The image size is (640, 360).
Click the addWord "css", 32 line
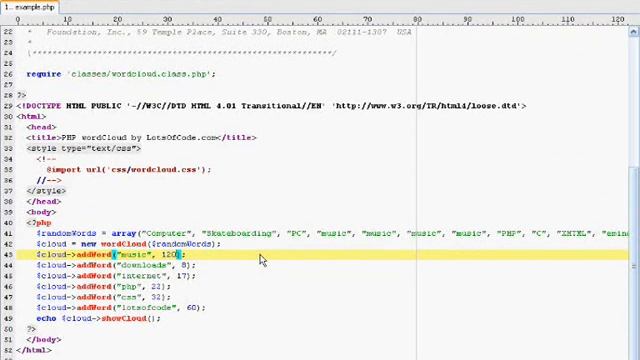point(103,297)
